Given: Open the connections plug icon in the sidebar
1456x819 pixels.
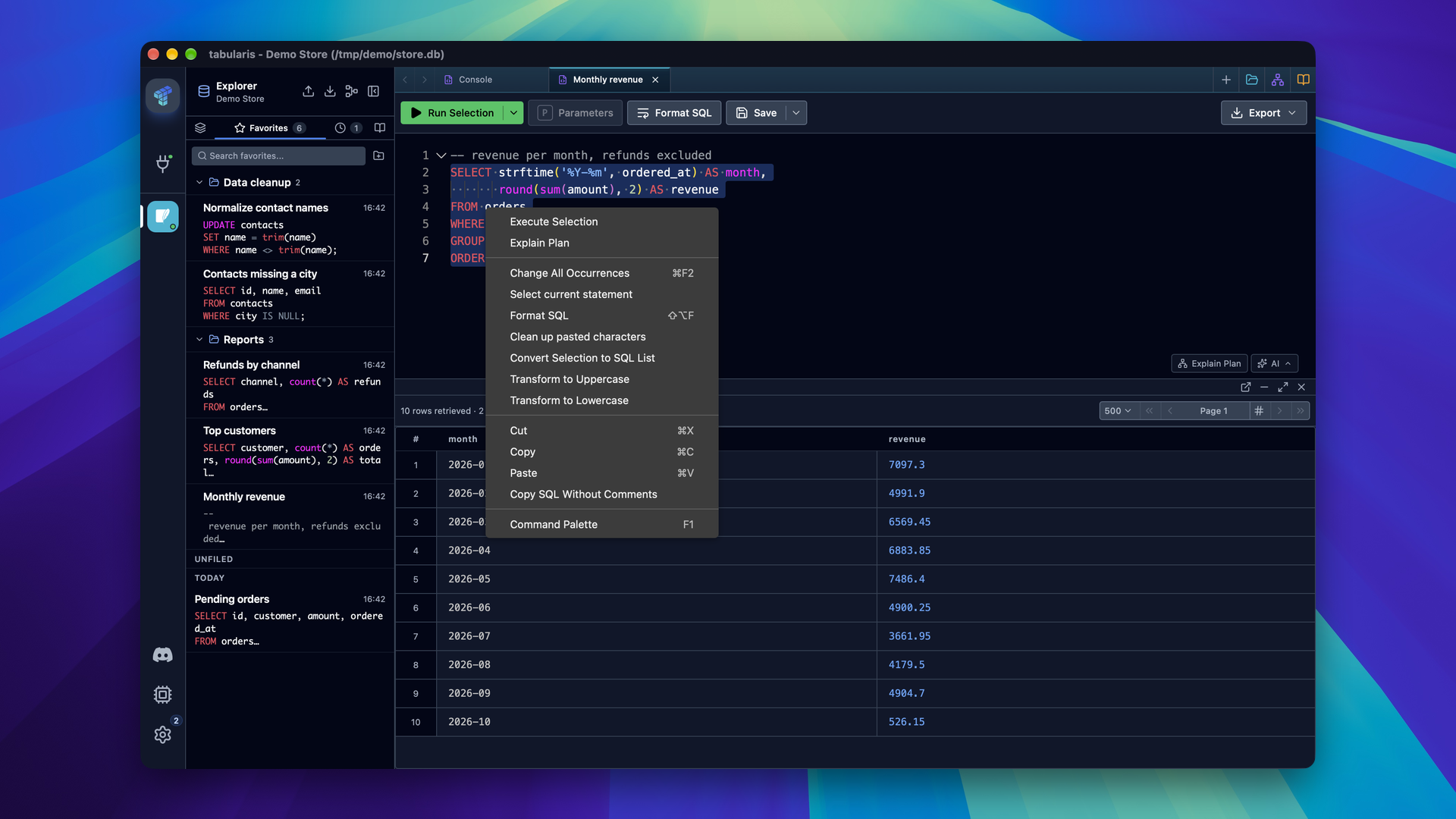Looking at the screenshot, I should pyautogui.click(x=162, y=164).
